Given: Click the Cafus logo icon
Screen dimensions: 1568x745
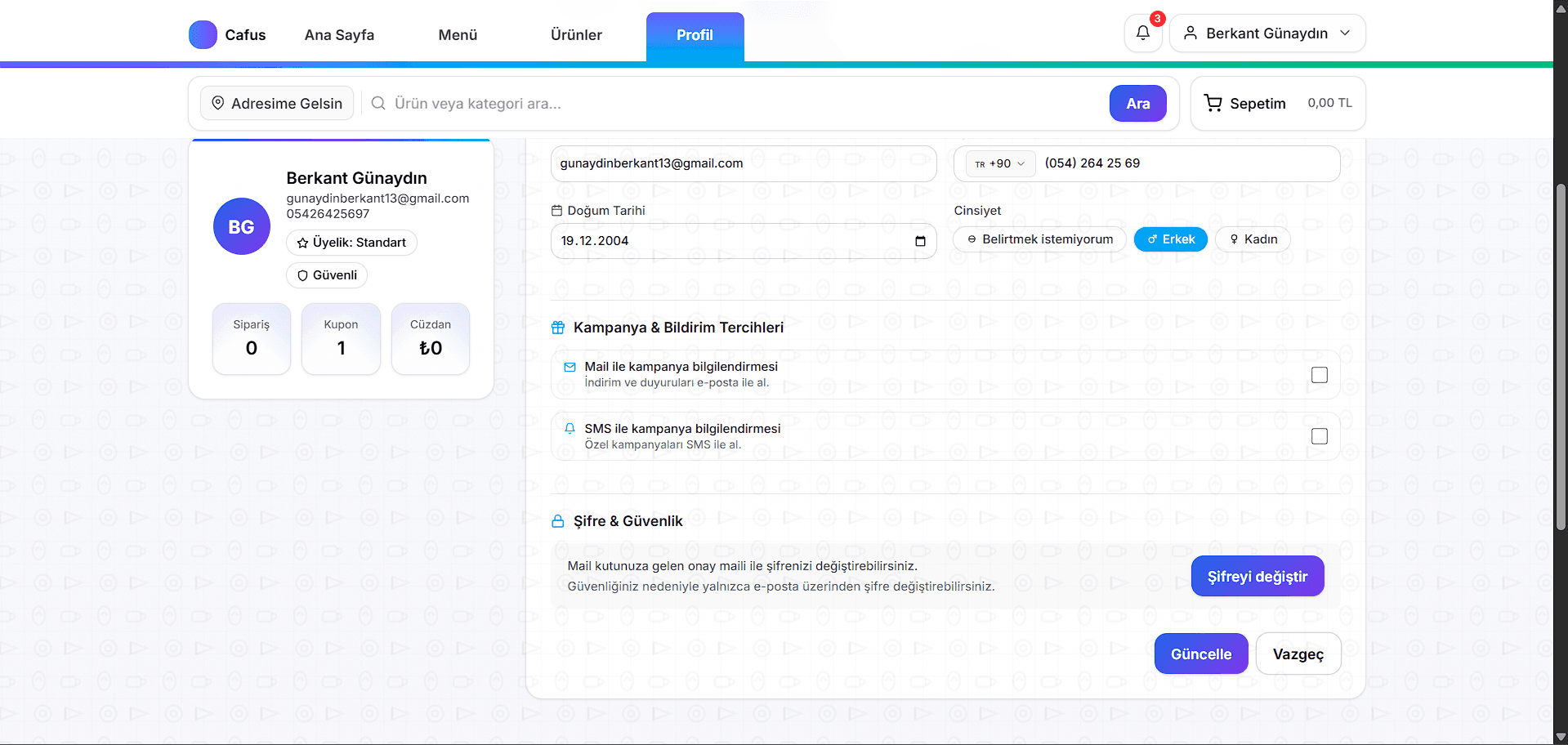Looking at the screenshot, I should (x=203, y=34).
